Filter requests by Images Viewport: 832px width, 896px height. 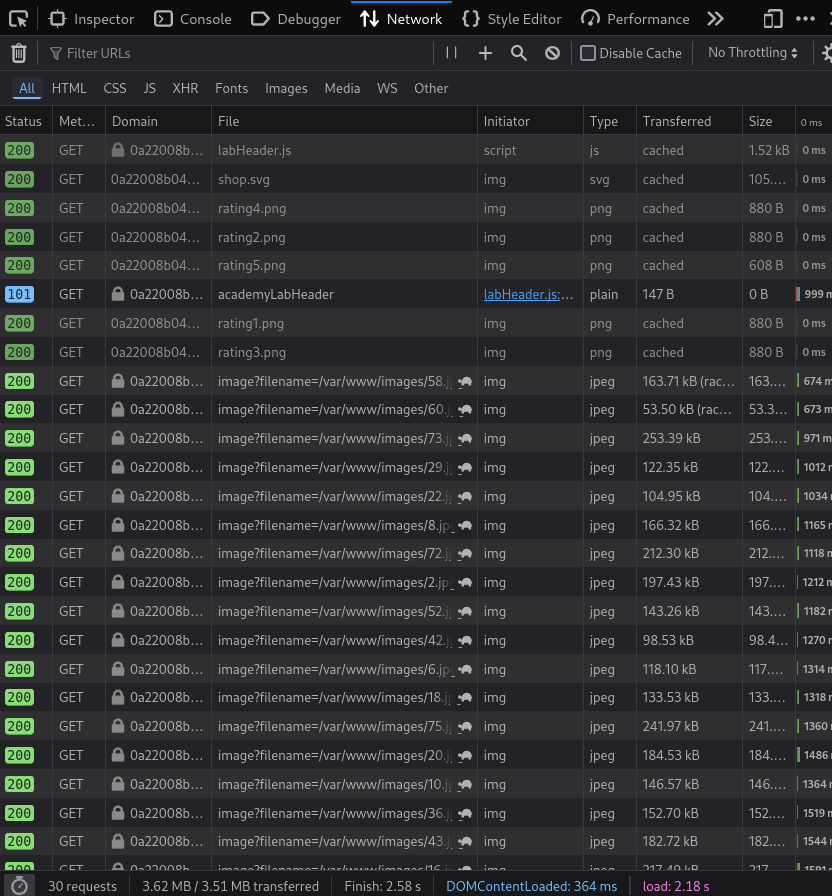(x=286, y=88)
